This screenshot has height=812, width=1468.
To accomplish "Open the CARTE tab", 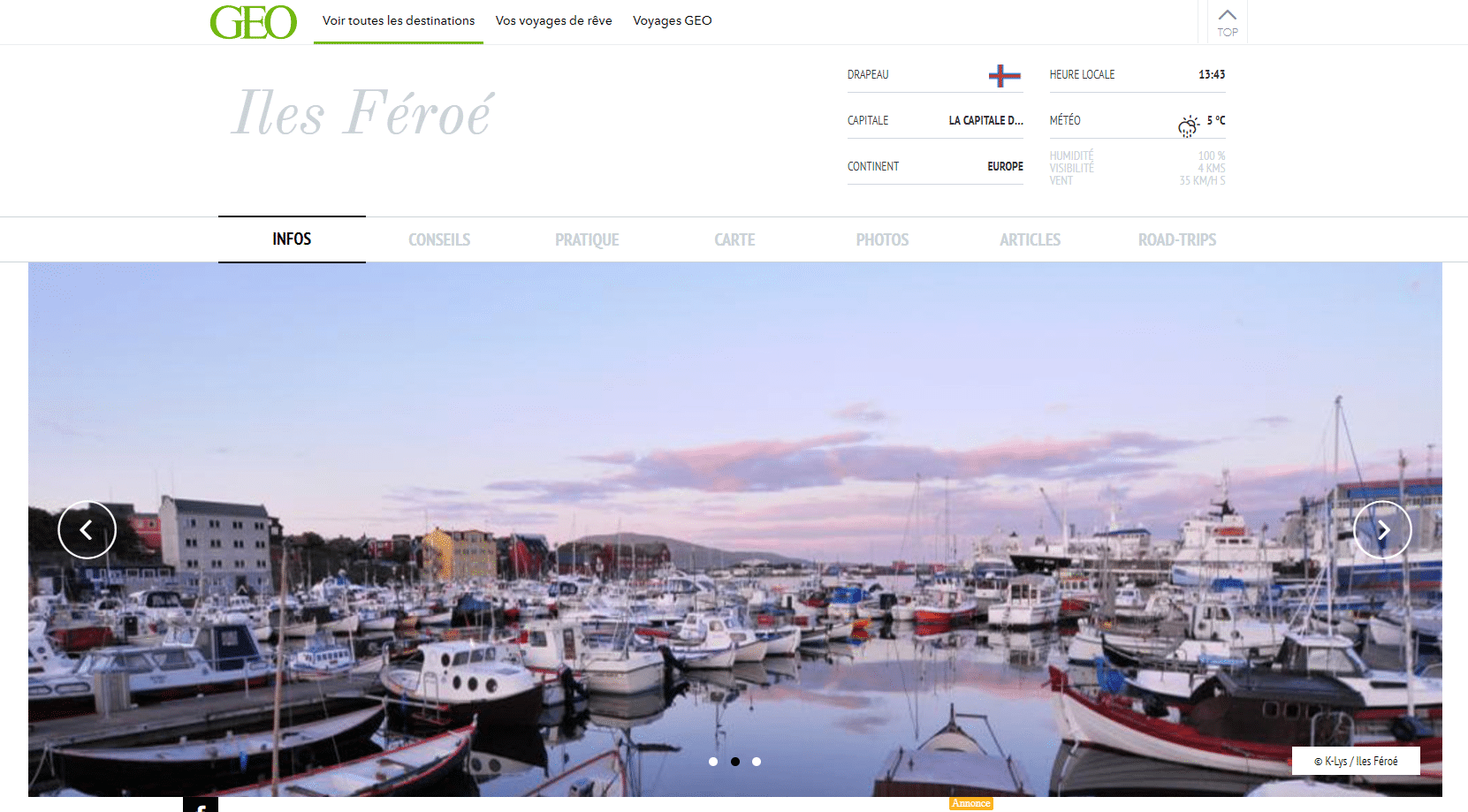I will click(734, 239).
